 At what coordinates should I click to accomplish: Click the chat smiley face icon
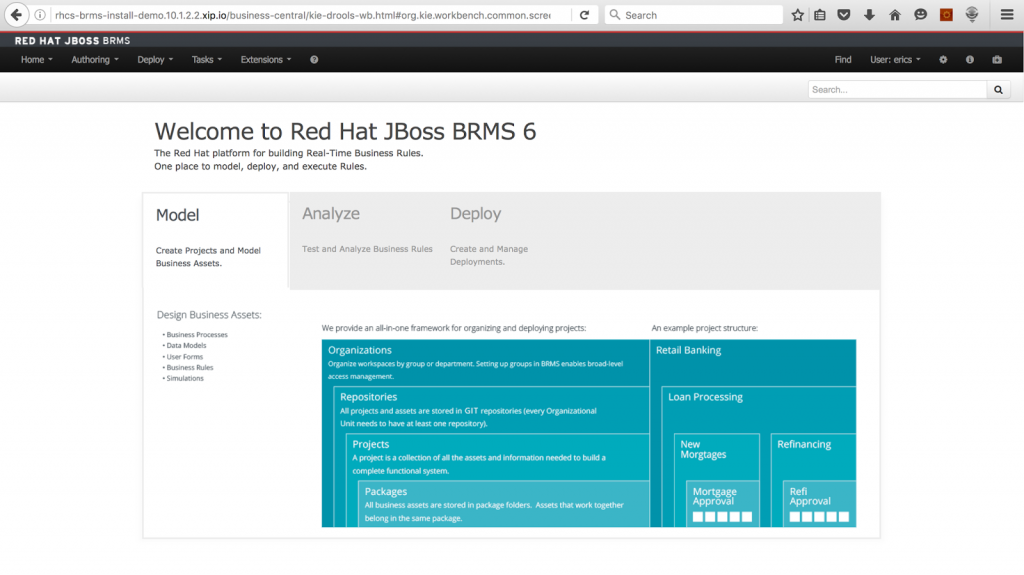point(920,15)
